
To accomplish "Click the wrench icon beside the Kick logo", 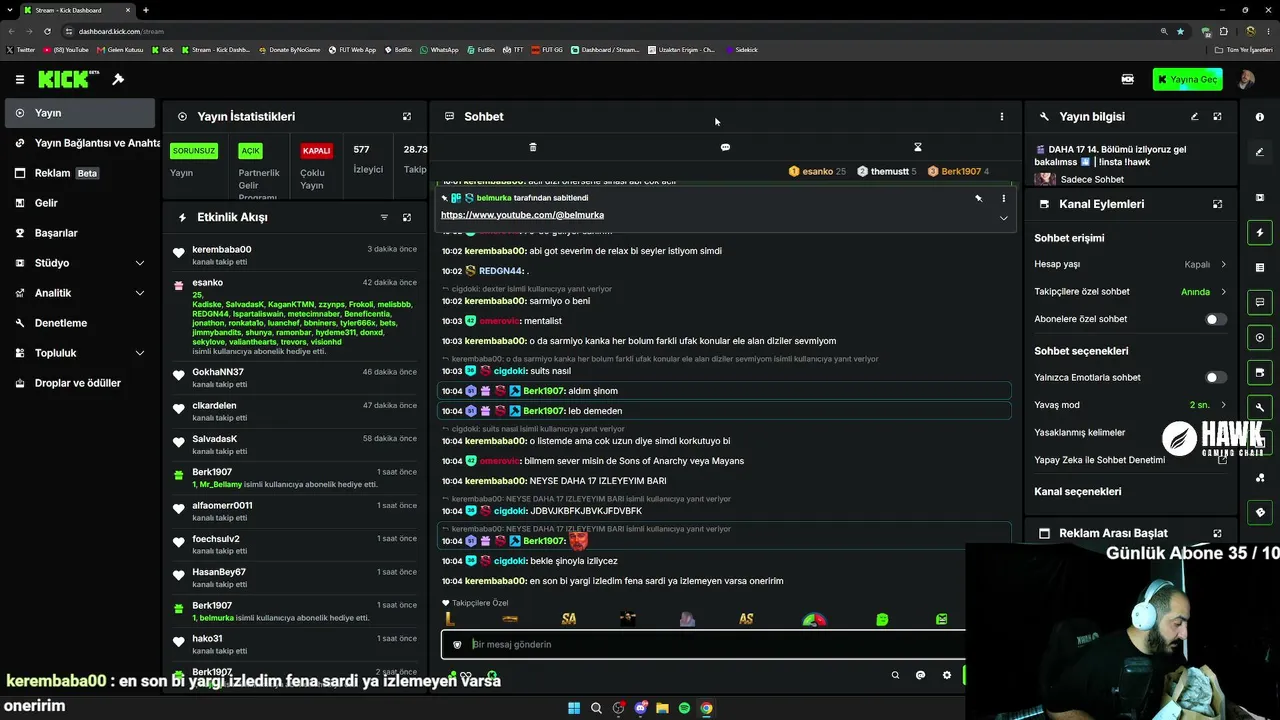I will pos(118,79).
